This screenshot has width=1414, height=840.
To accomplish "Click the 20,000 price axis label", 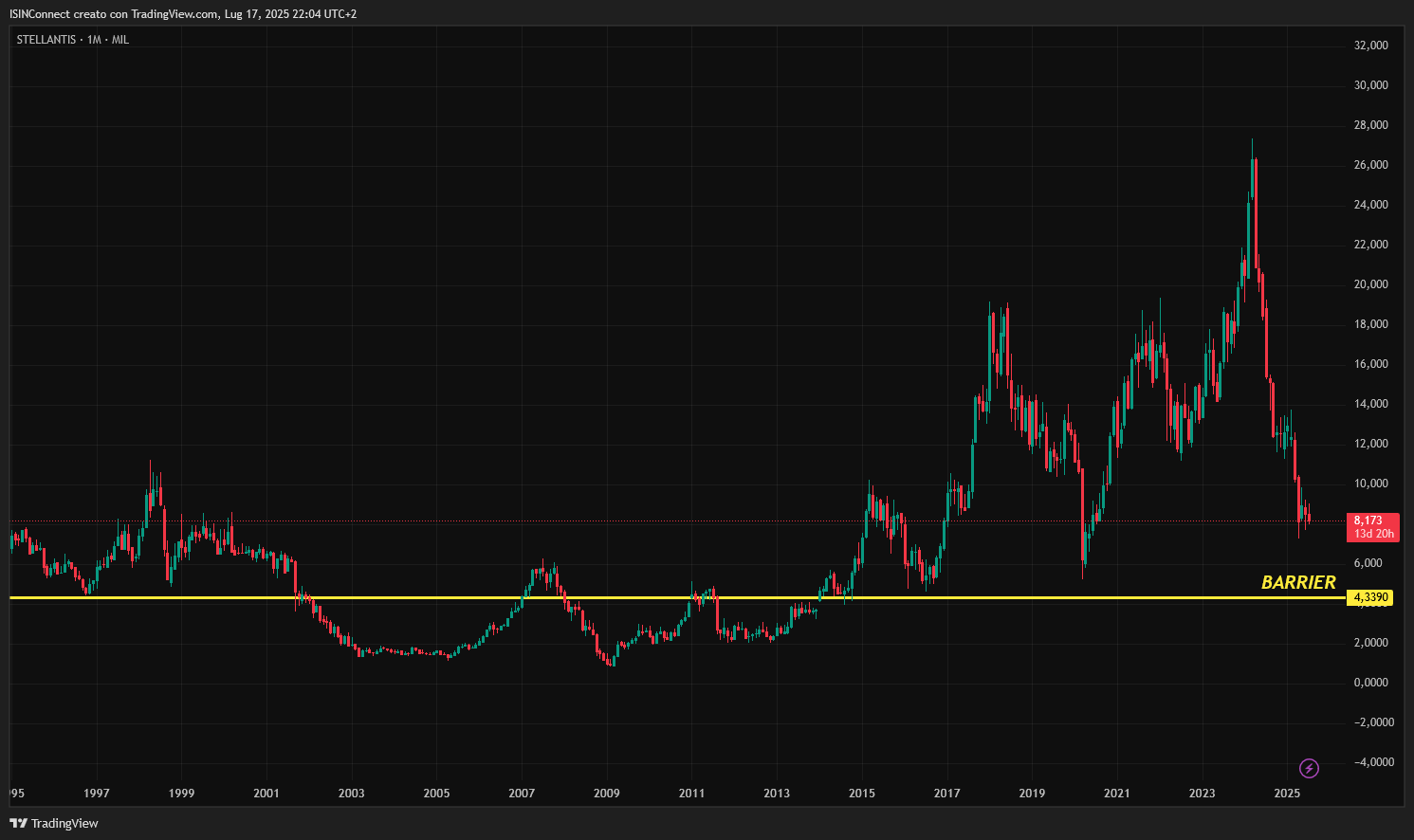I will coord(1371,284).
